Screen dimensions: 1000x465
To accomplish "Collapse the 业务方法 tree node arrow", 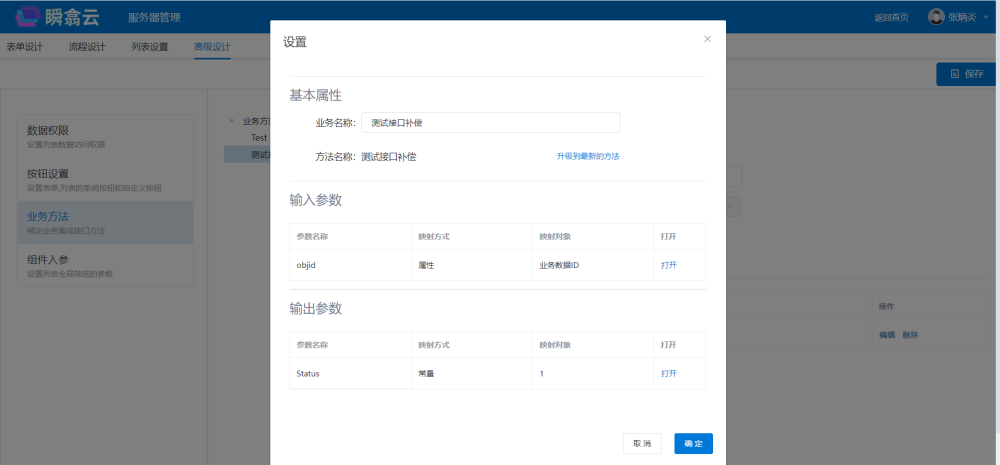I will [232, 120].
